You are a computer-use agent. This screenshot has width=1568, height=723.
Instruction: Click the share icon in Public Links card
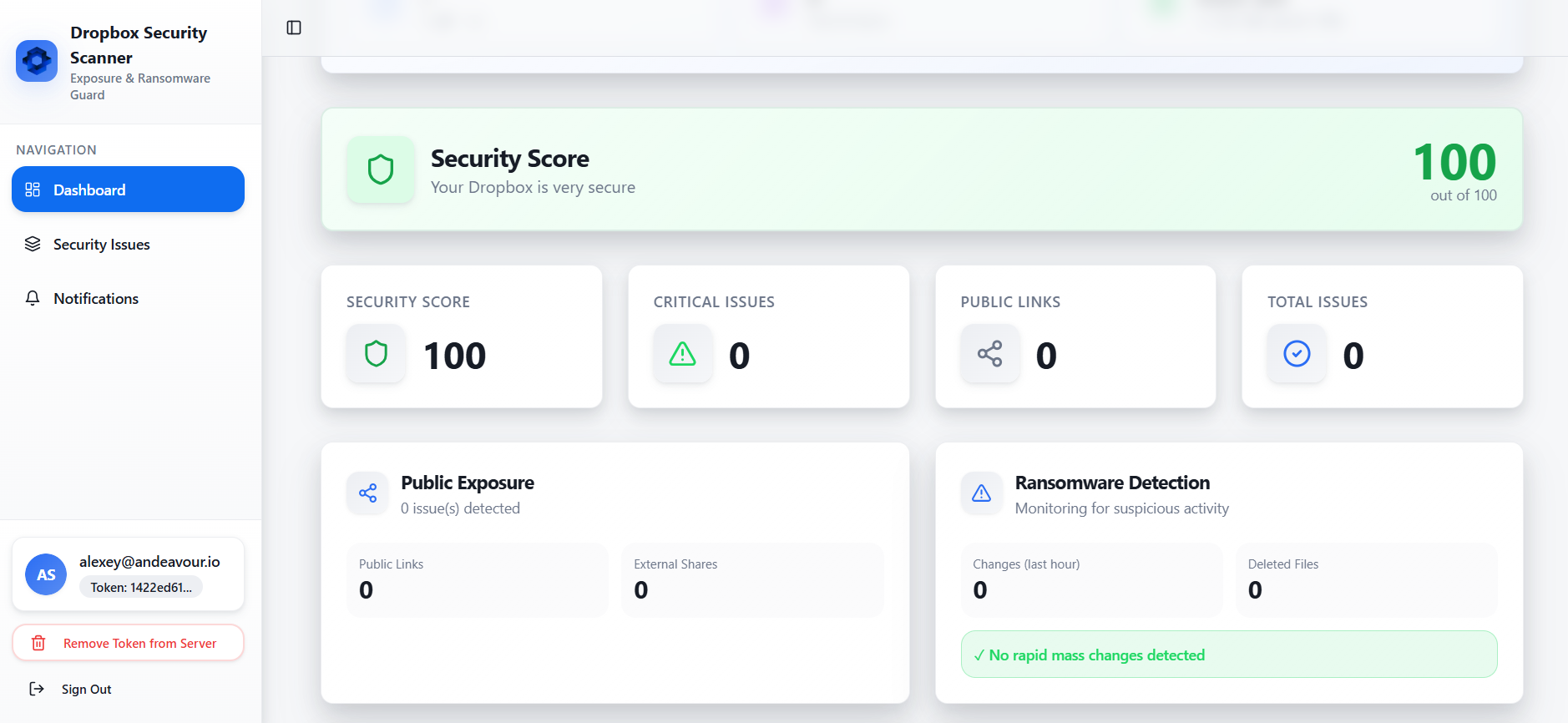pos(990,354)
